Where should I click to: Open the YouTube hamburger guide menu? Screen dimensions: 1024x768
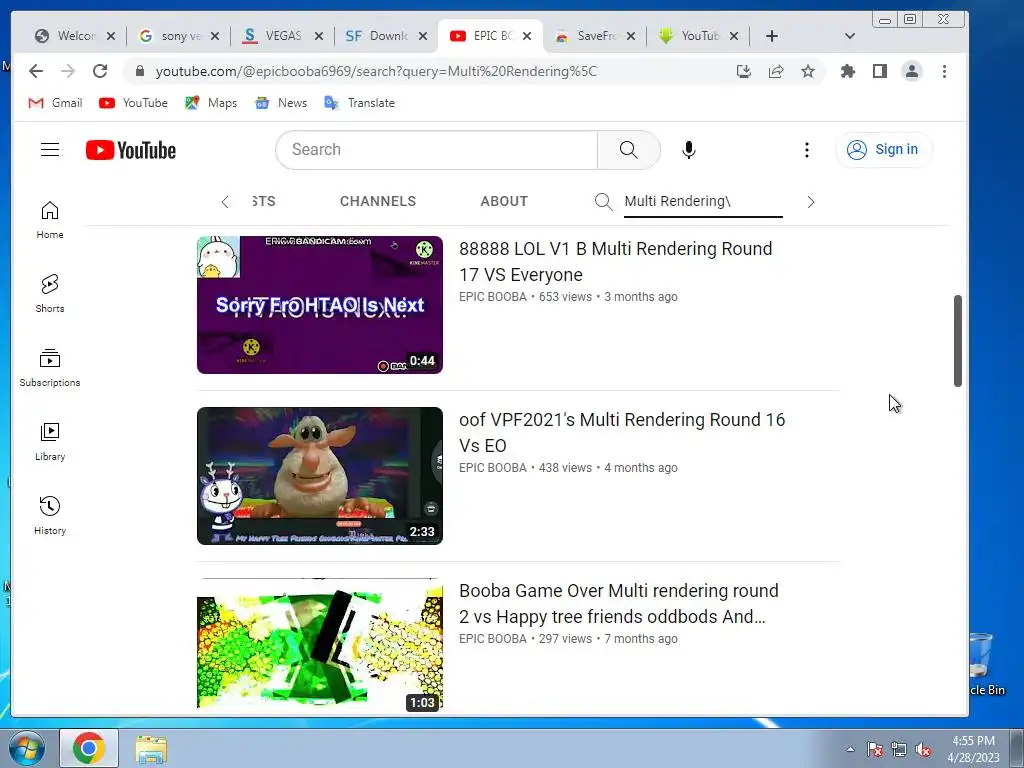[50, 150]
